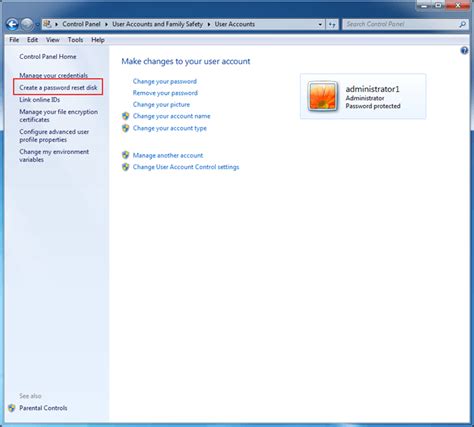Open Change User Account Control settings
Image resolution: width=474 pixels, height=427 pixels.
click(x=186, y=167)
